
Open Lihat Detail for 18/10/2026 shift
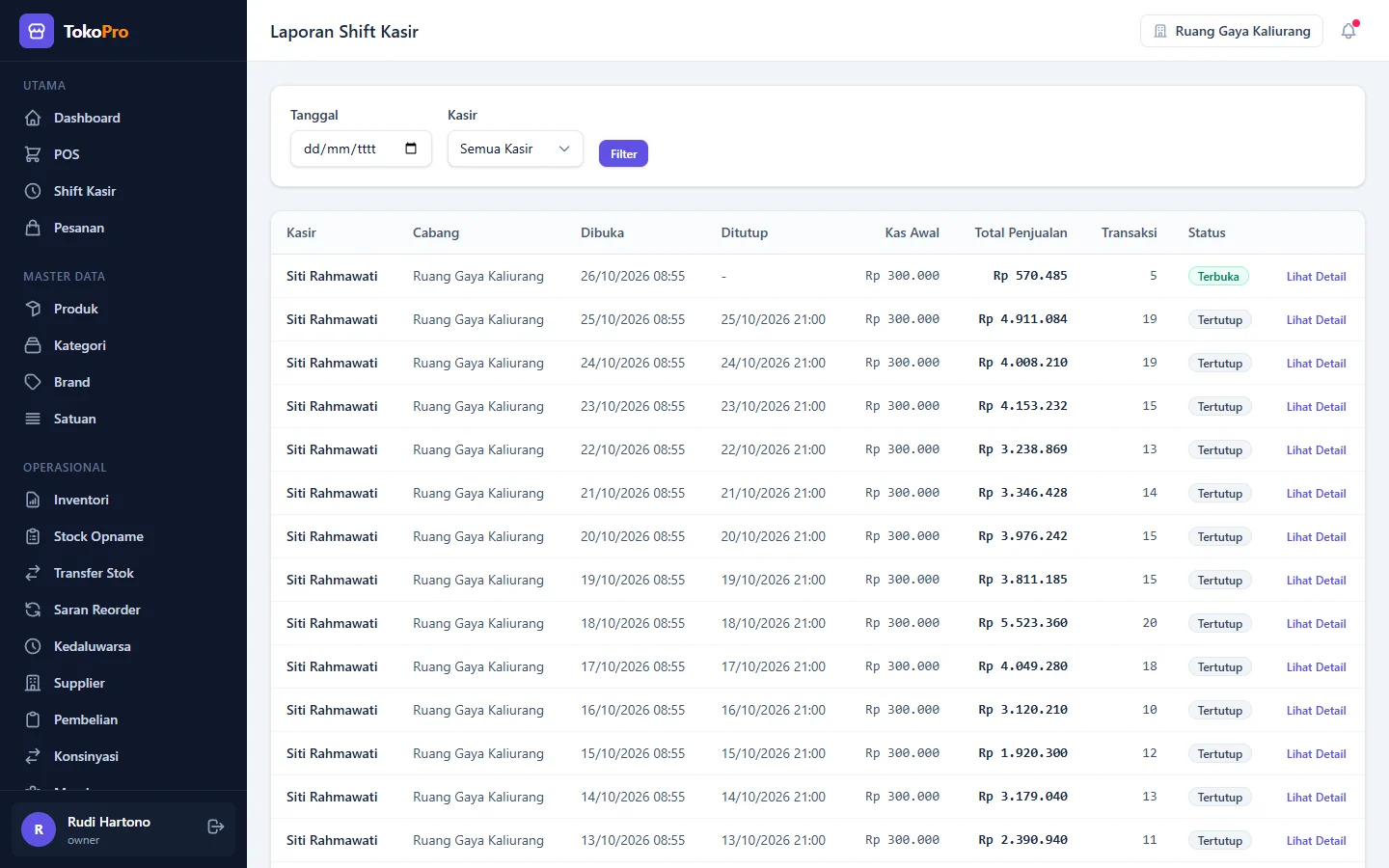[x=1316, y=624]
